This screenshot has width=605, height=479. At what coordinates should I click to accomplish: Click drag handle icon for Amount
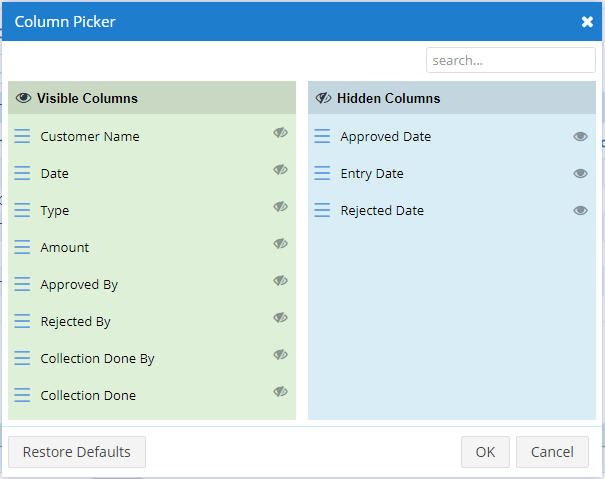click(22, 247)
